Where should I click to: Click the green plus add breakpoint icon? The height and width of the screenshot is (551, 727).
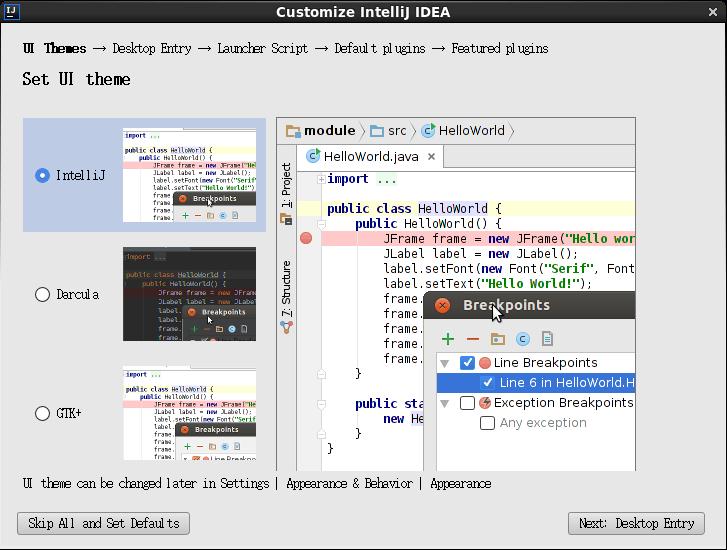[x=448, y=339]
